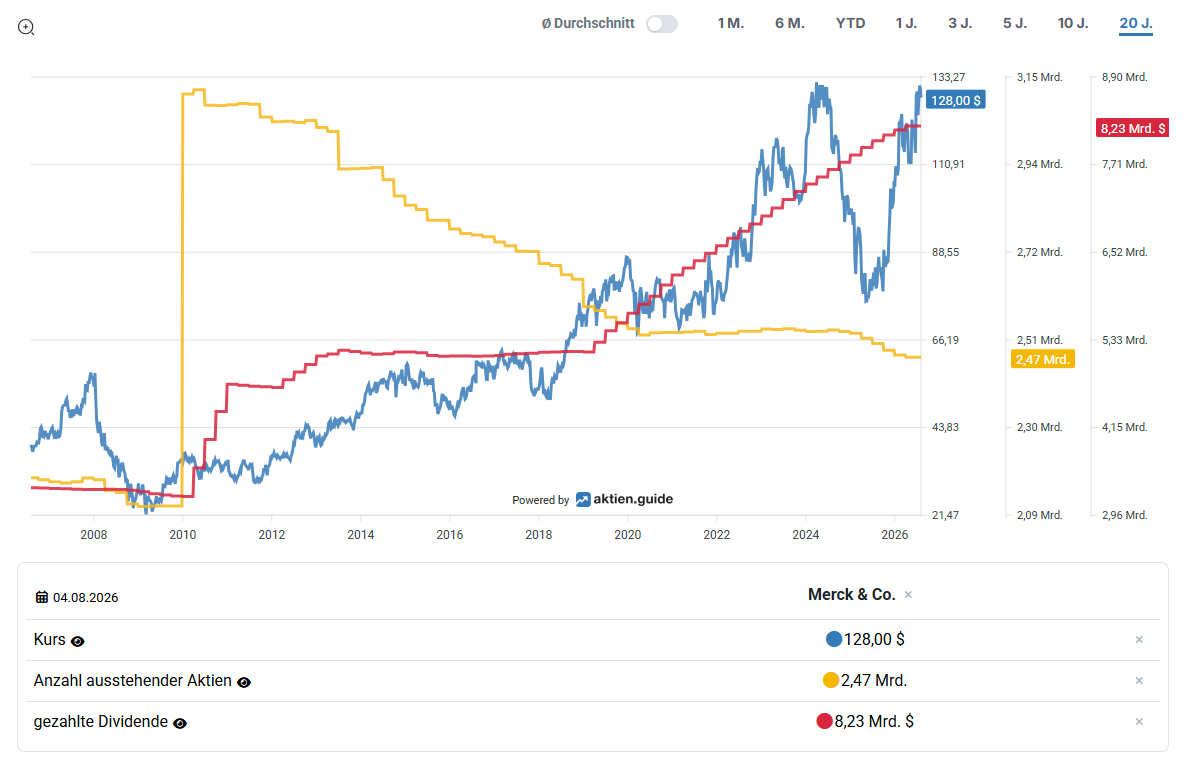The height and width of the screenshot is (761, 1184).
Task: Switch chart to YTD range
Action: (x=850, y=23)
